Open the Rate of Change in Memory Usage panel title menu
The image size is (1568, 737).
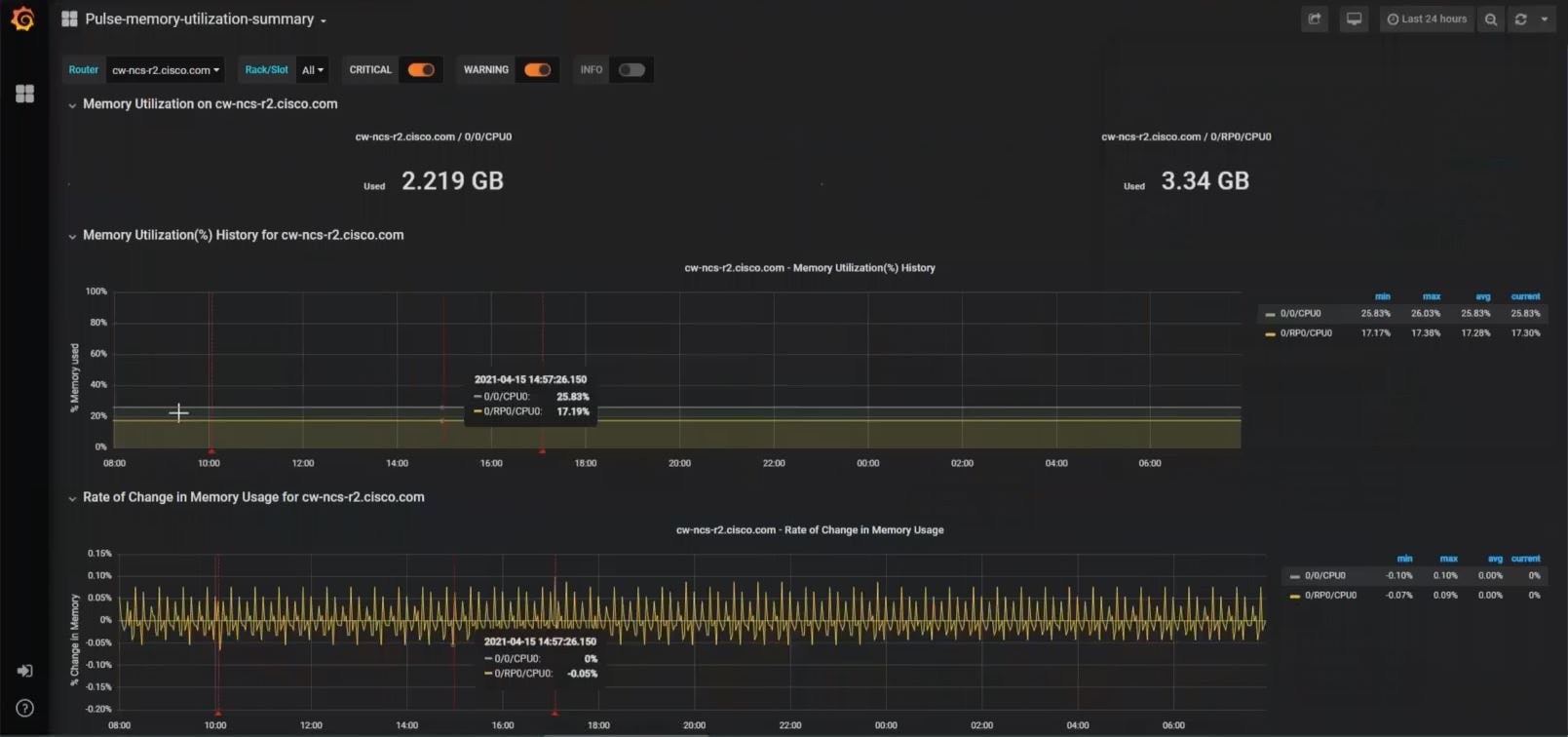810,530
